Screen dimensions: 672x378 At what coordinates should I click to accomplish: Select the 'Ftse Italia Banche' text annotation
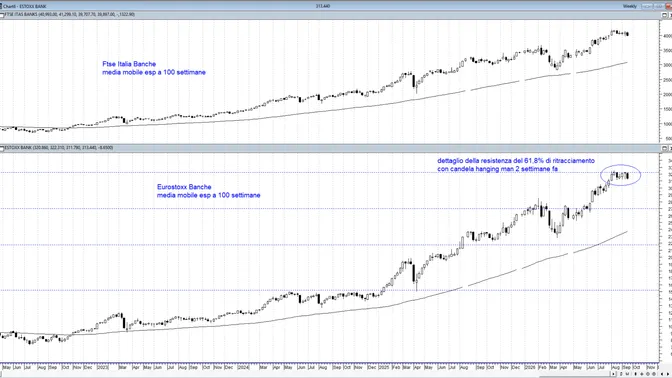(129, 64)
